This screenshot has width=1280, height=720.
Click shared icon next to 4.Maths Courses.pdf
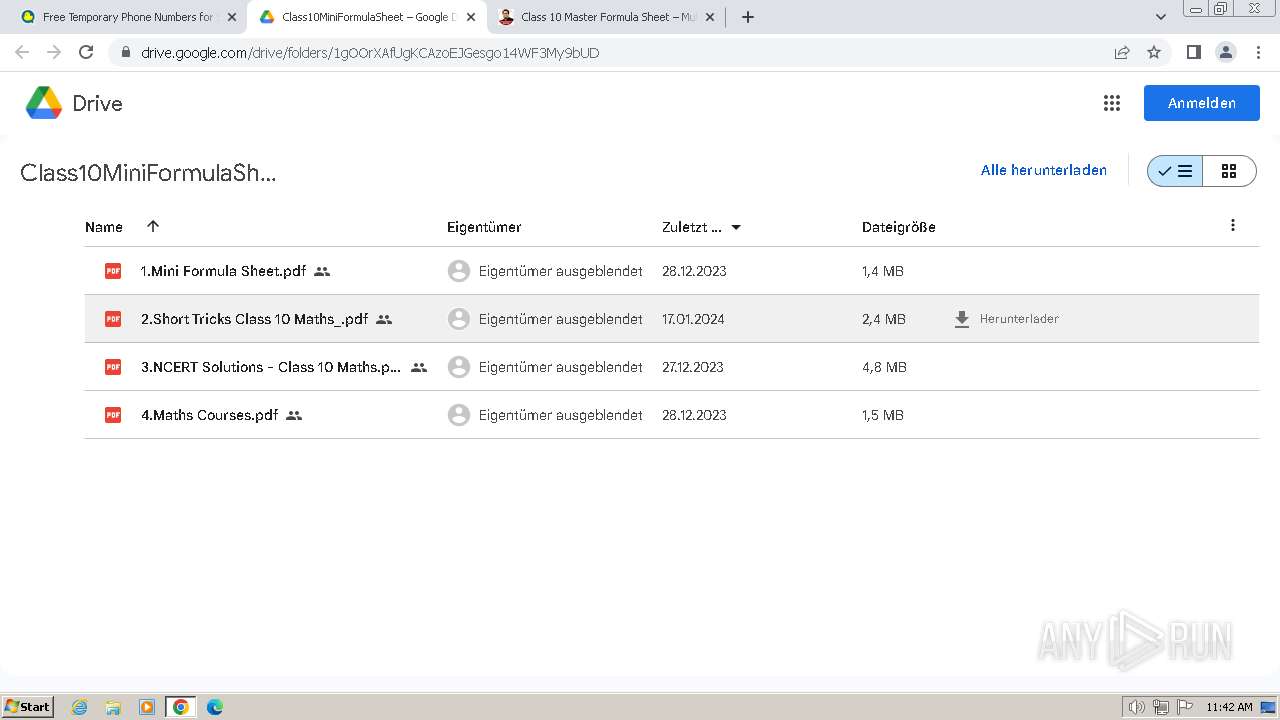click(x=294, y=415)
